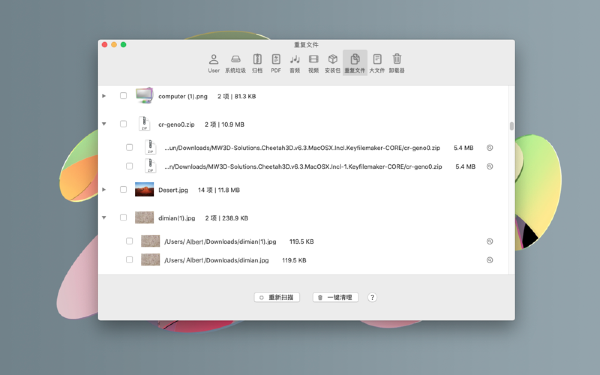Click the 重新扫描 rescan button
The image size is (600, 375).
[x=277, y=297]
